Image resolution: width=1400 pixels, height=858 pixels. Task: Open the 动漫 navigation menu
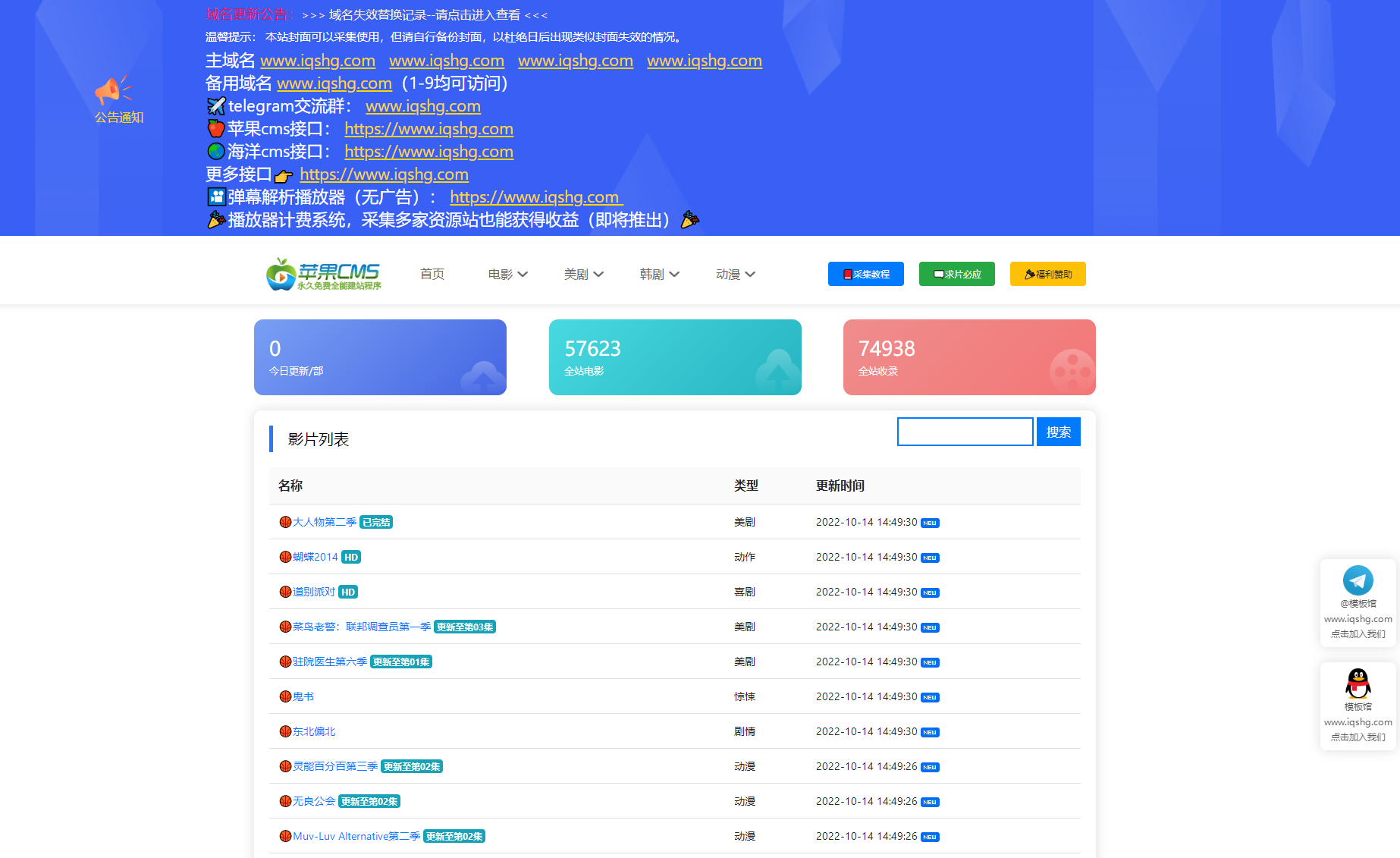[x=734, y=274]
